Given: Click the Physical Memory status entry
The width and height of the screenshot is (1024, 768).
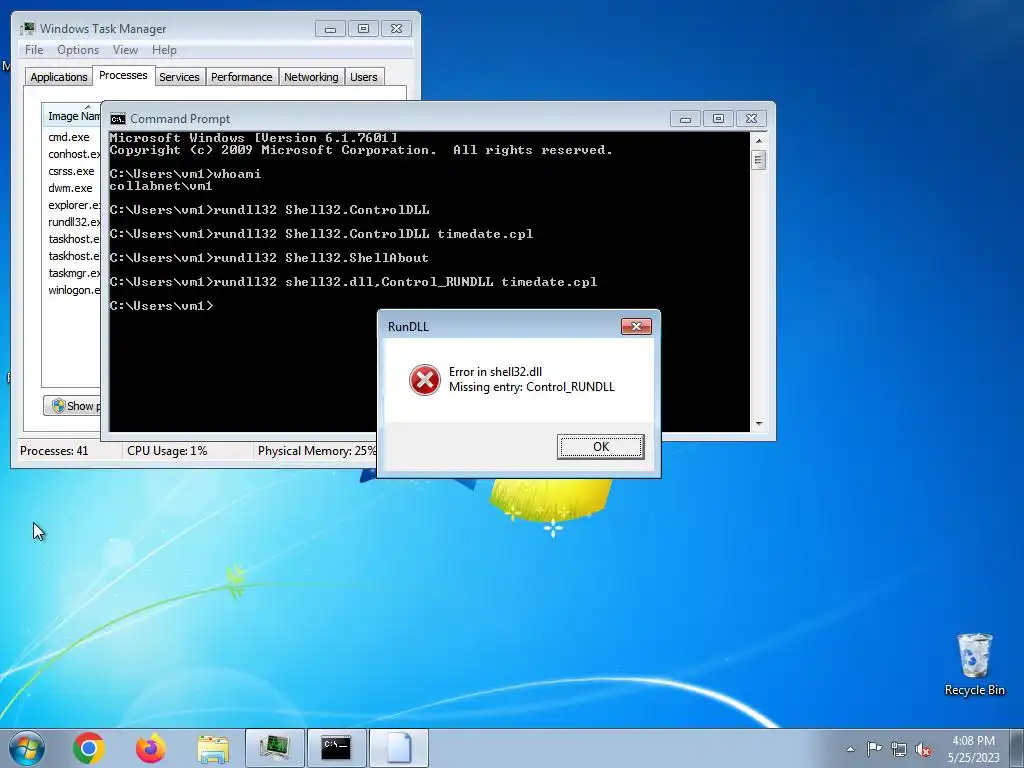Looking at the screenshot, I should point(317,451).
